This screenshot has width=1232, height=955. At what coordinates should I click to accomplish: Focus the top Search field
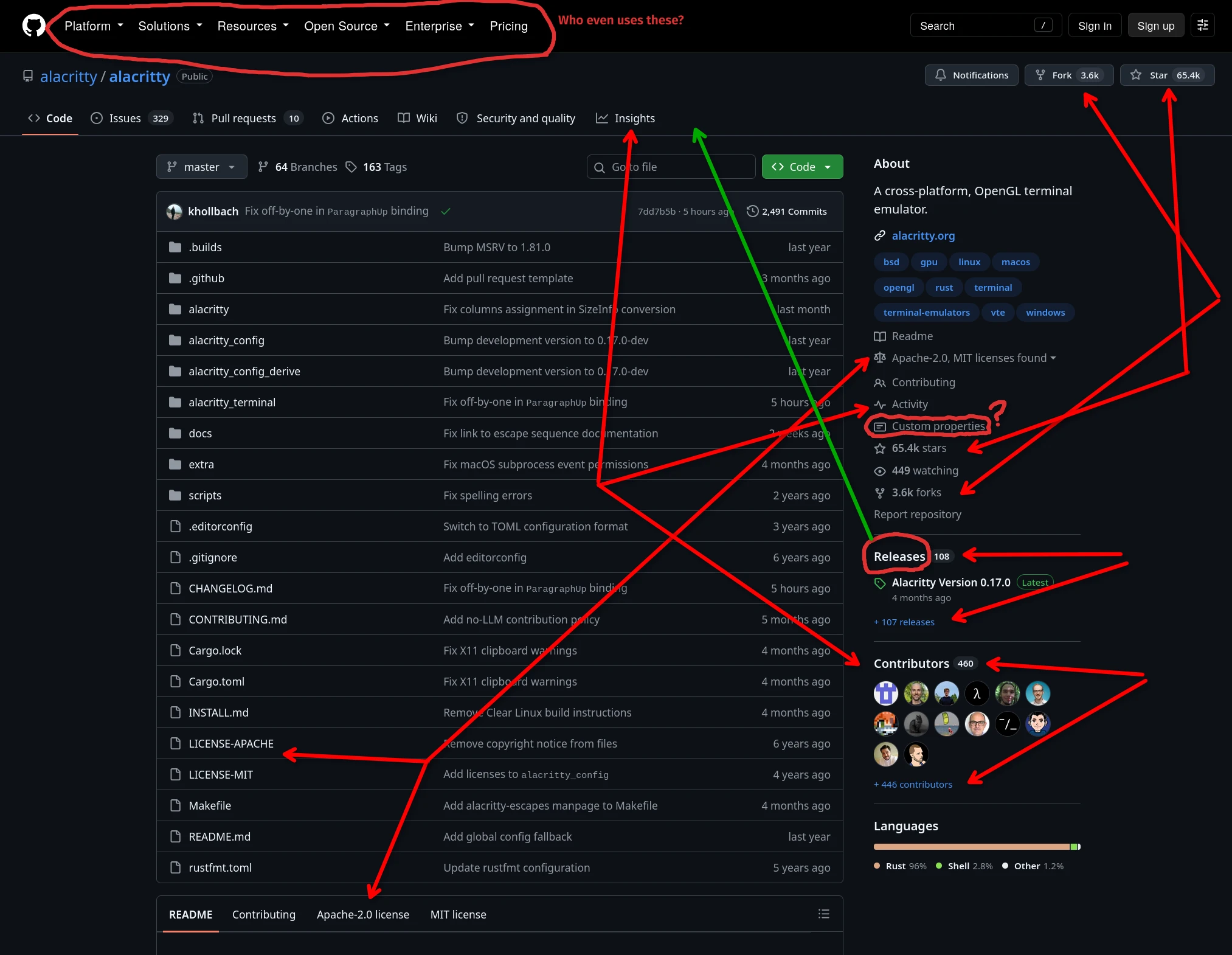coord(986,26)
